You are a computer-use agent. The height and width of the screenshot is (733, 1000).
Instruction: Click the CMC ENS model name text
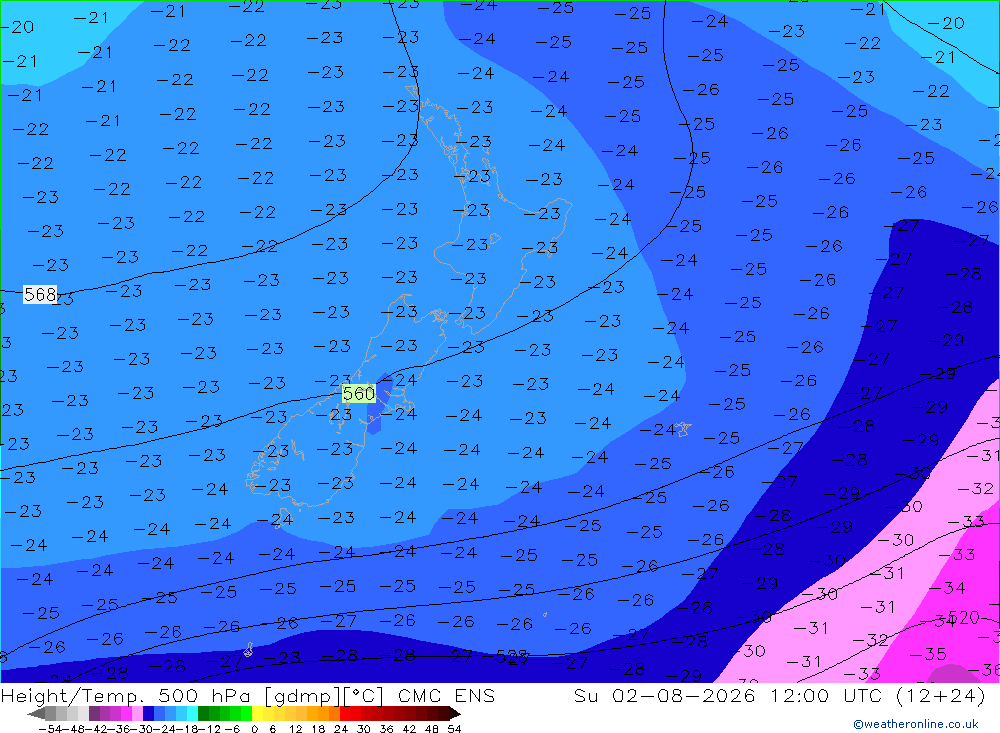pos(446,695)
